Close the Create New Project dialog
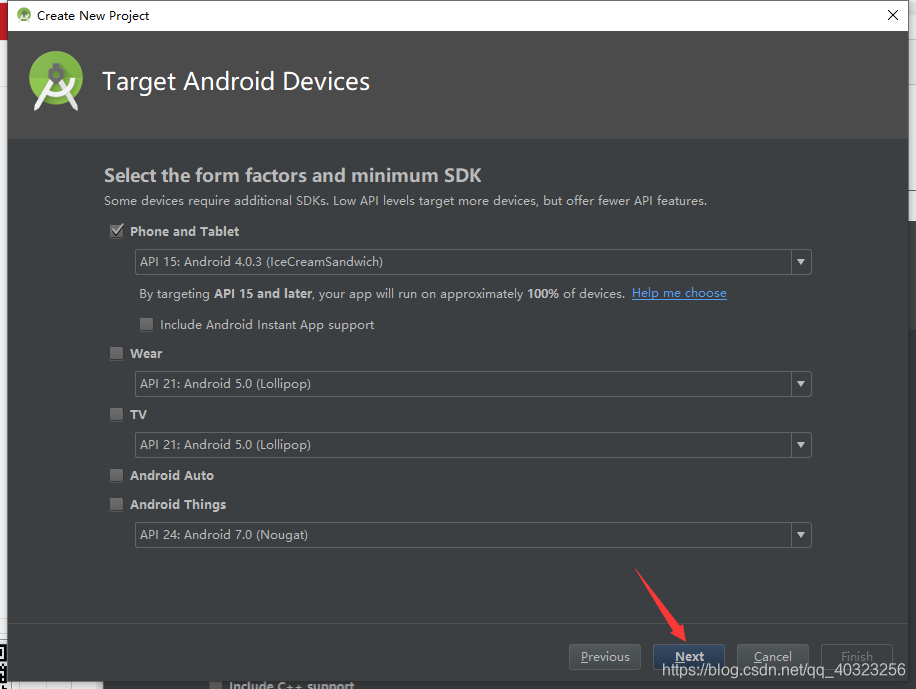This screenshot has height=689, width=916. 893,15
